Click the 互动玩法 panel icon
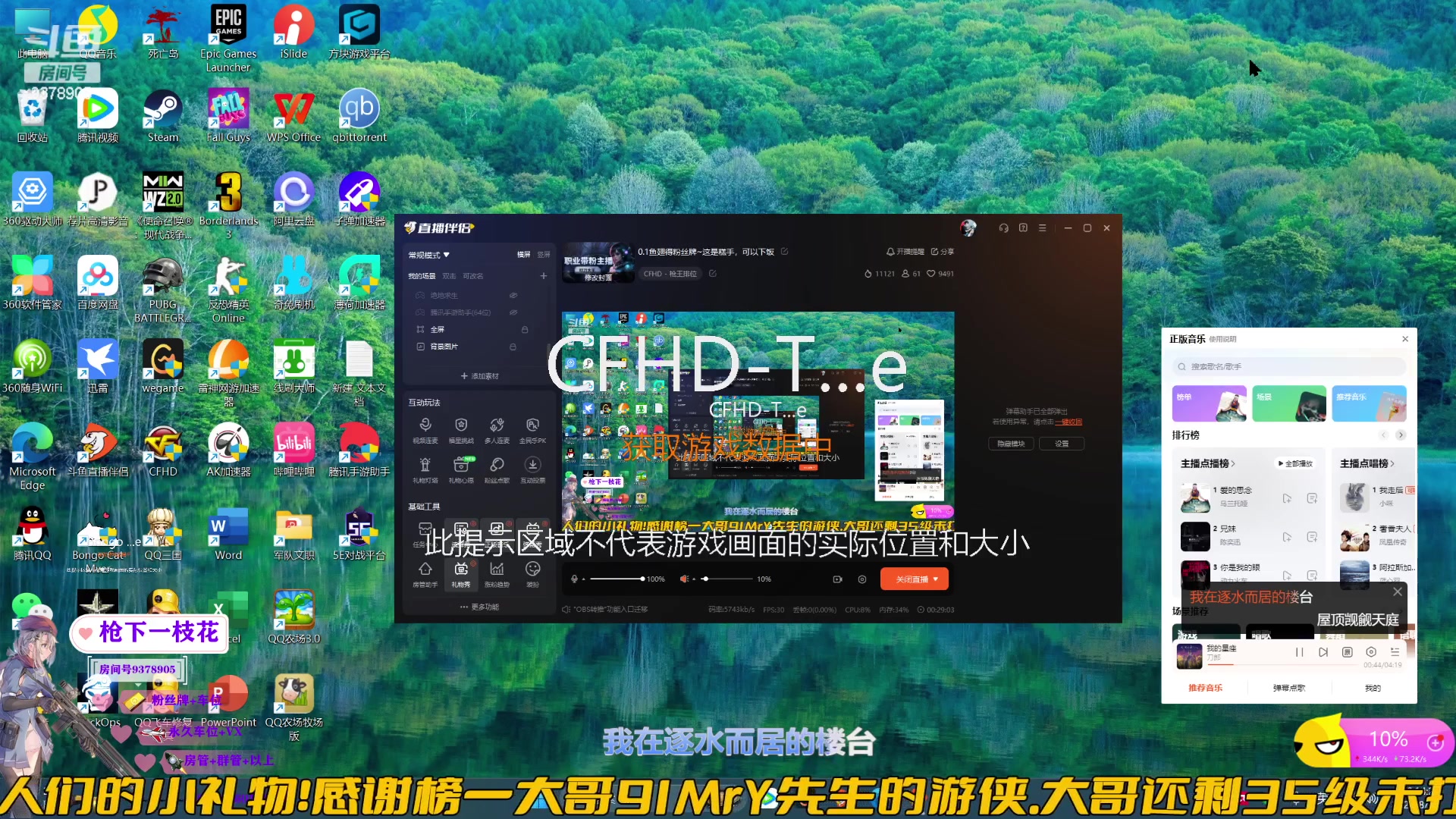 click(x=424, y=402)
